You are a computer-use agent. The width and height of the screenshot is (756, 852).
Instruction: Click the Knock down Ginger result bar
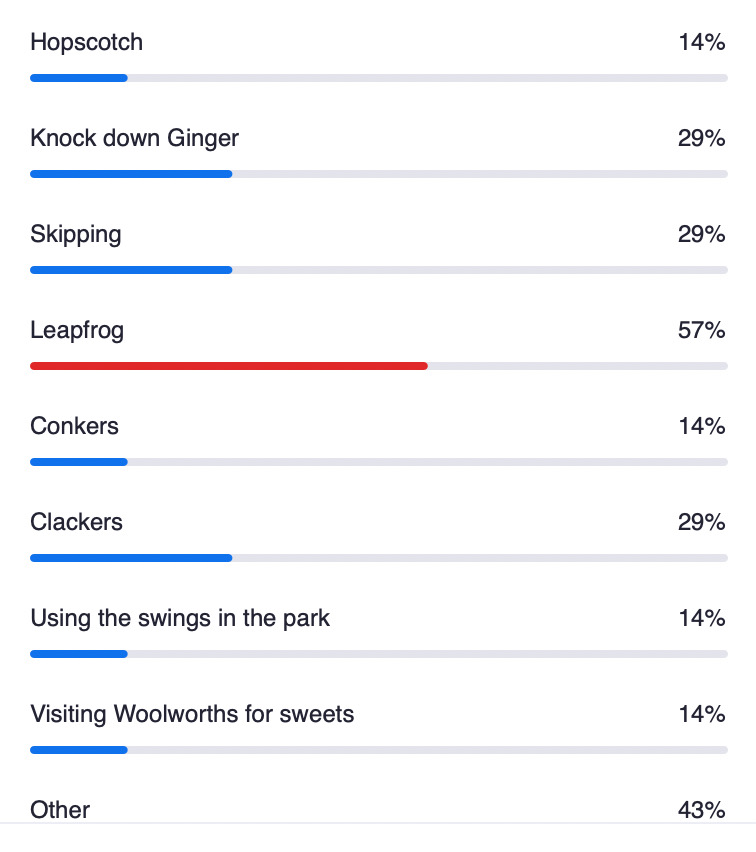coord(131,174)
